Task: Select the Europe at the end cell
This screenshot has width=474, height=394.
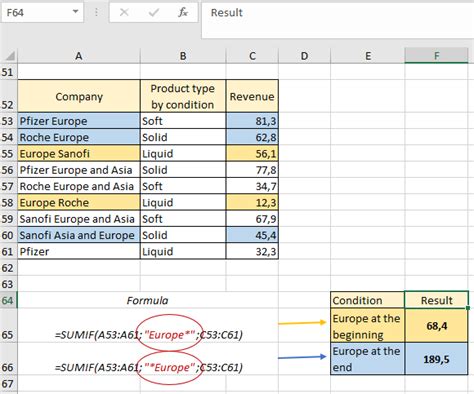Action: tap(368, 359)
